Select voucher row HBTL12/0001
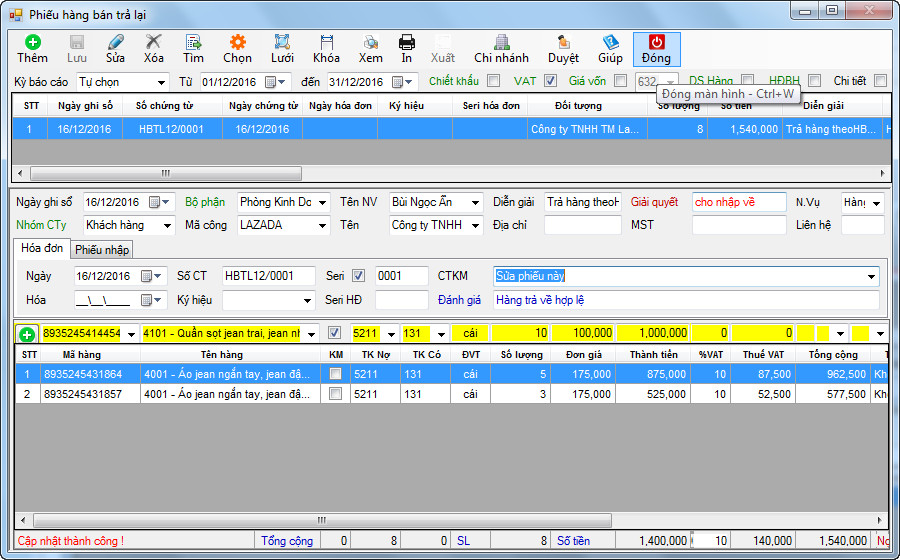Viewport: 900px width, 560px height. click(x=451, y=129)
